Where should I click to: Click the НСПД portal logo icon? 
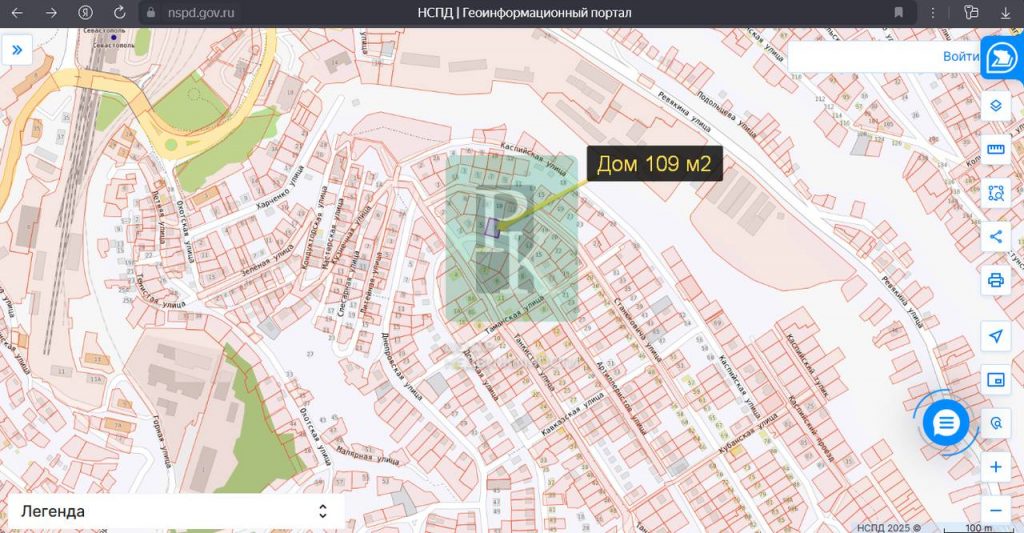coord(1002,59)
